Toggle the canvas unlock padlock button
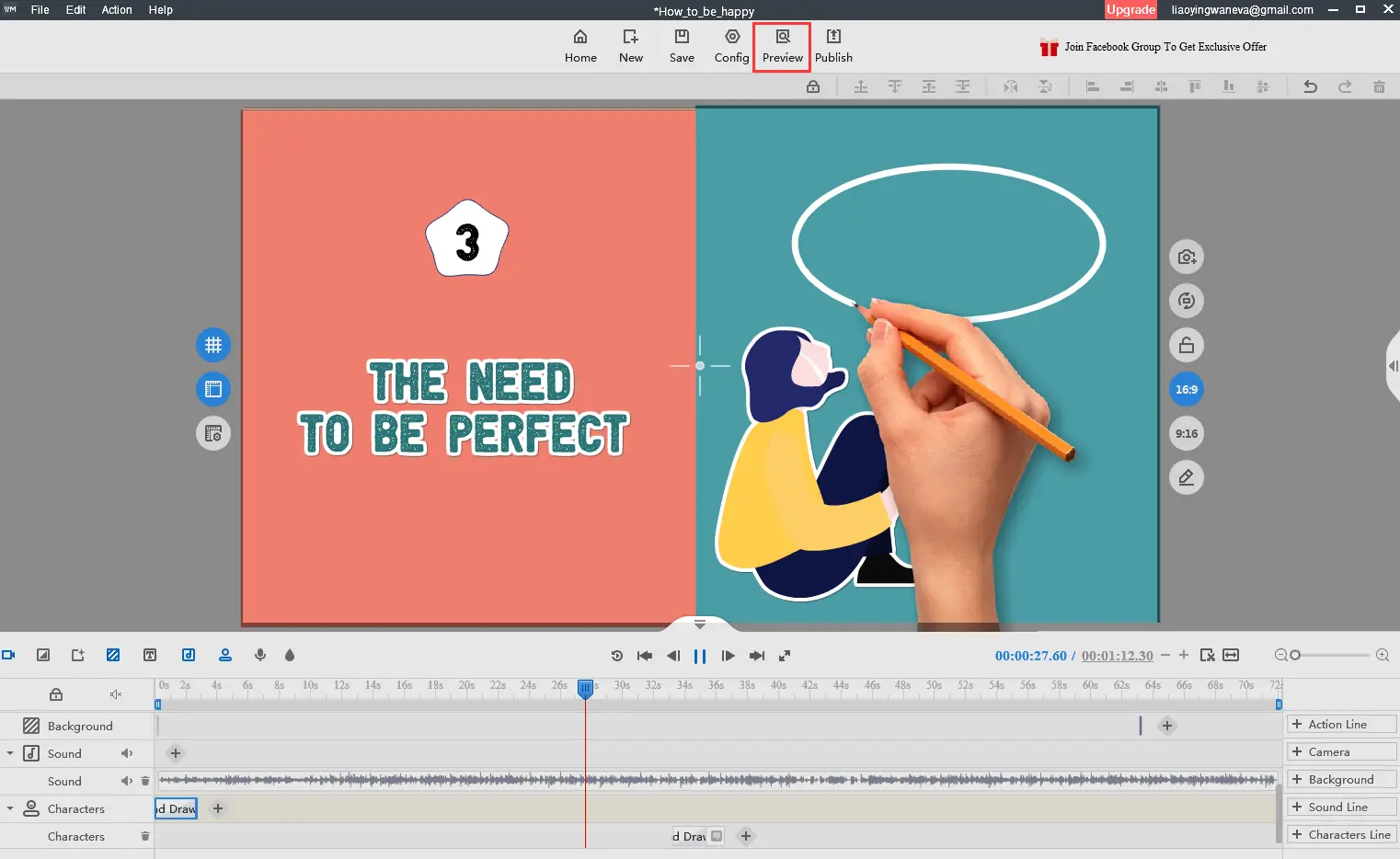This screenshot has width=1400, height=859. click(1187, 345)
